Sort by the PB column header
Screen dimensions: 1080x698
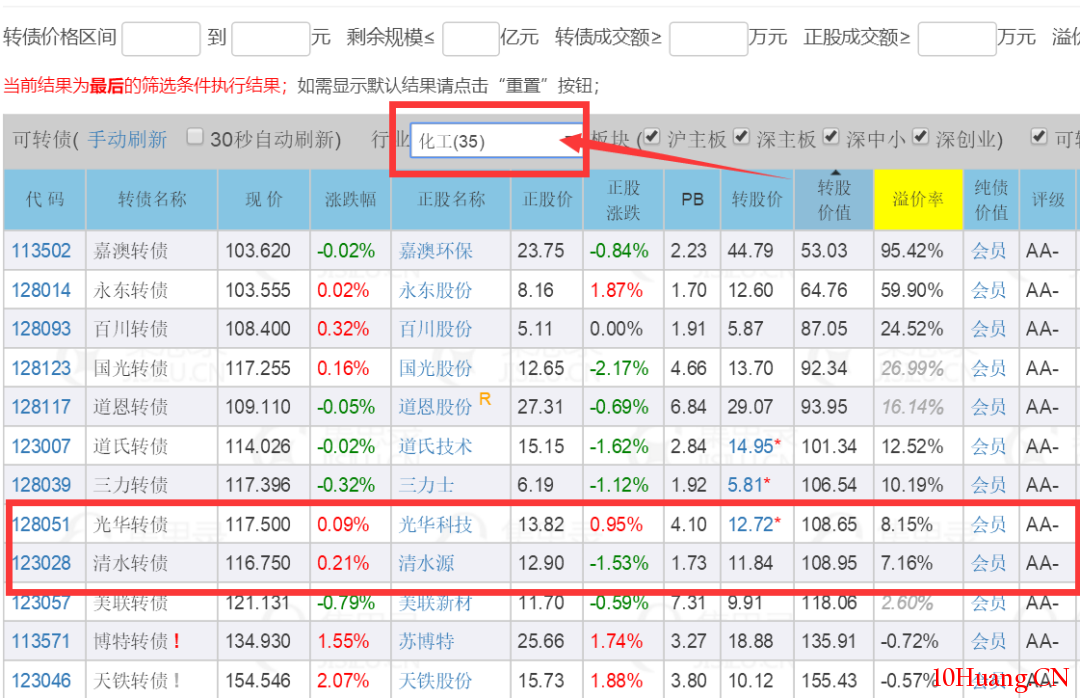pyautogui.click(x=692, y=200)
